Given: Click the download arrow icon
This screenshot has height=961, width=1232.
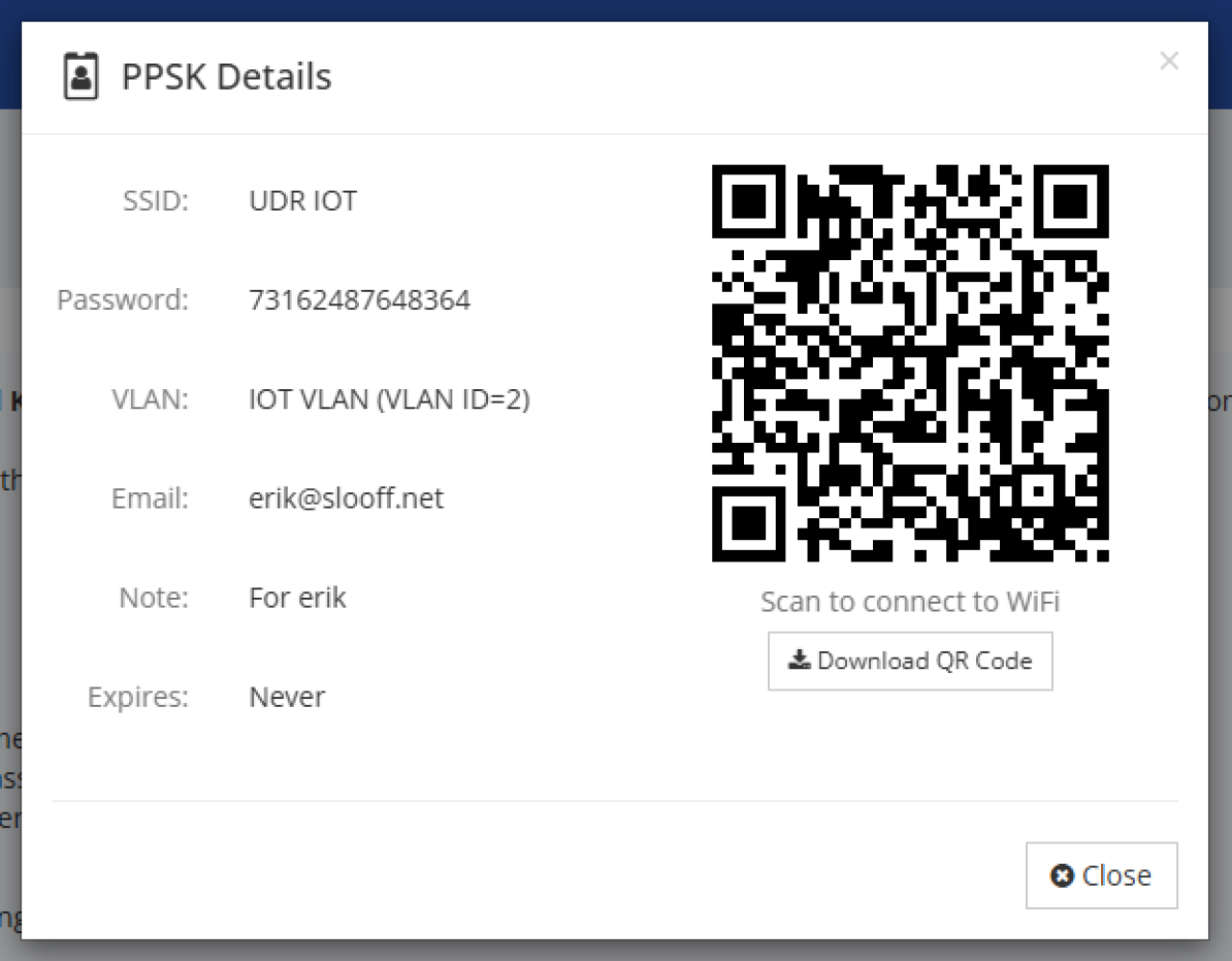Looking at the screenshot, I should tap(799, 660).
